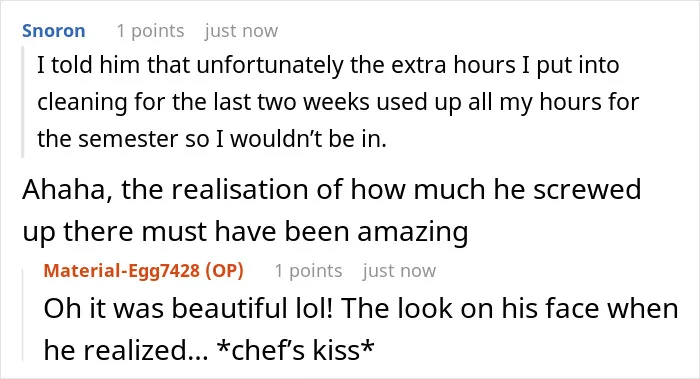The width and height of the screenshot is (700, 379).
Task: Collapse the OP reply using its thread line
Action: (x=23, y=315)
